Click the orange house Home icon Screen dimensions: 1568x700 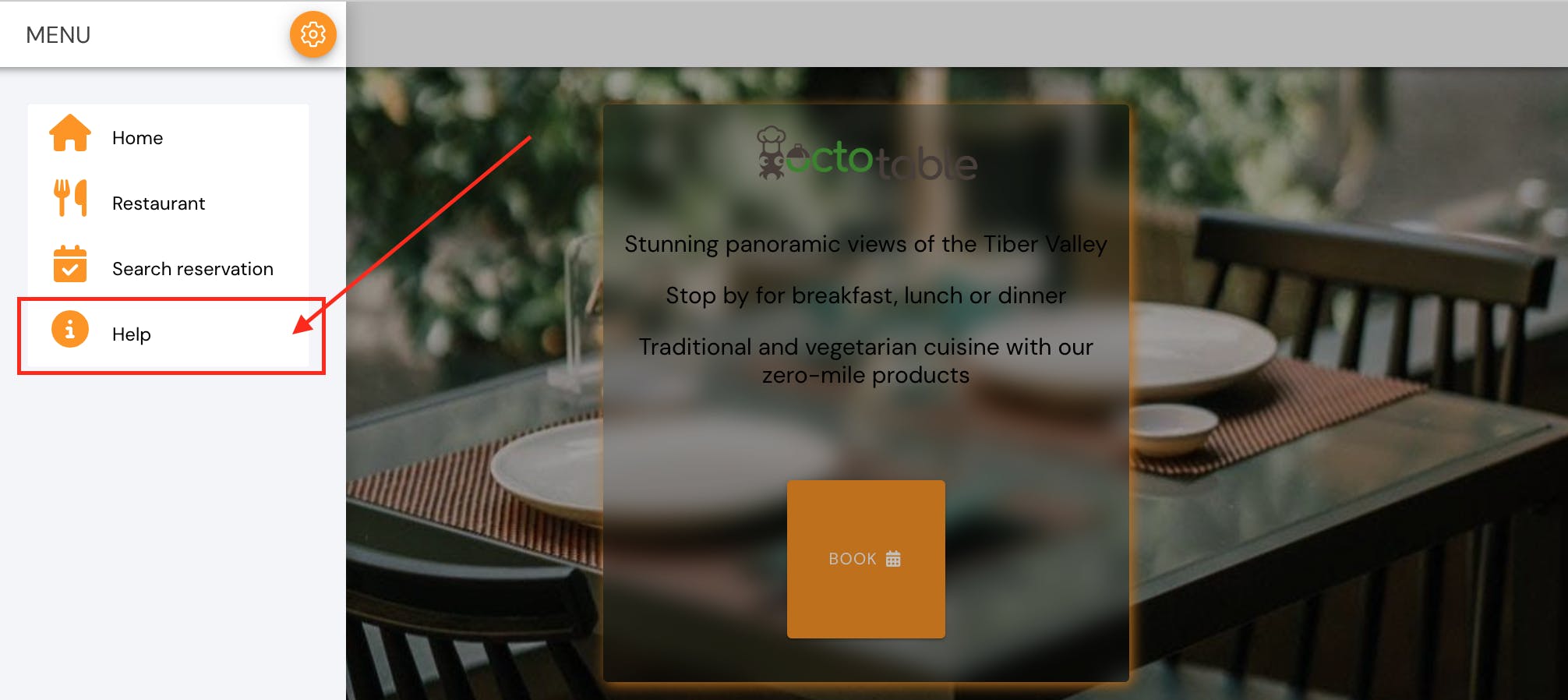coord(70,133)
